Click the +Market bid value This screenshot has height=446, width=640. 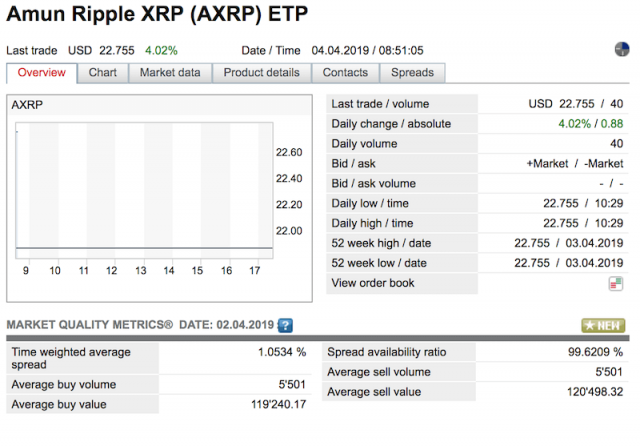point(547,164)
